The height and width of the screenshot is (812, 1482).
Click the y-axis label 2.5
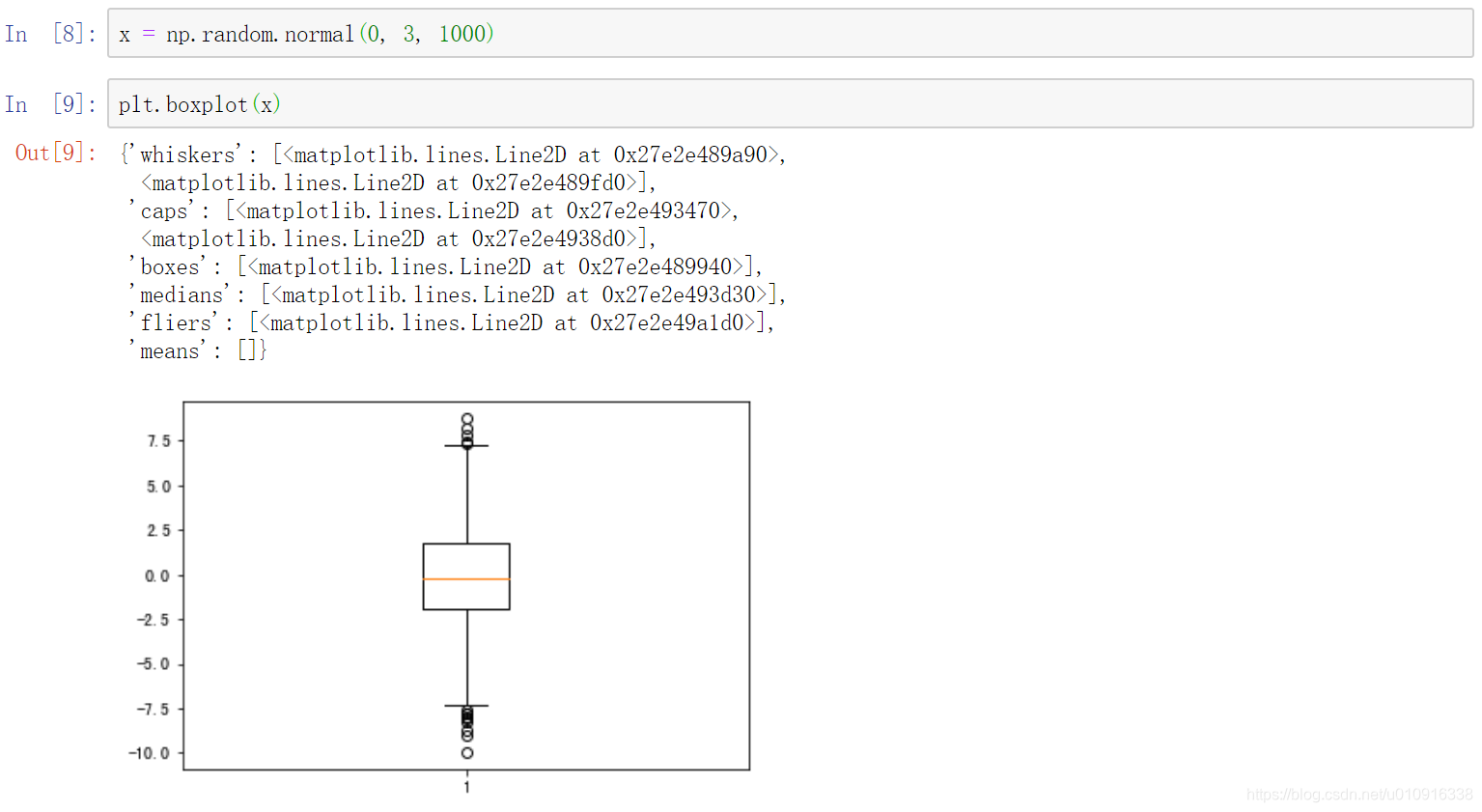(158, 531)
